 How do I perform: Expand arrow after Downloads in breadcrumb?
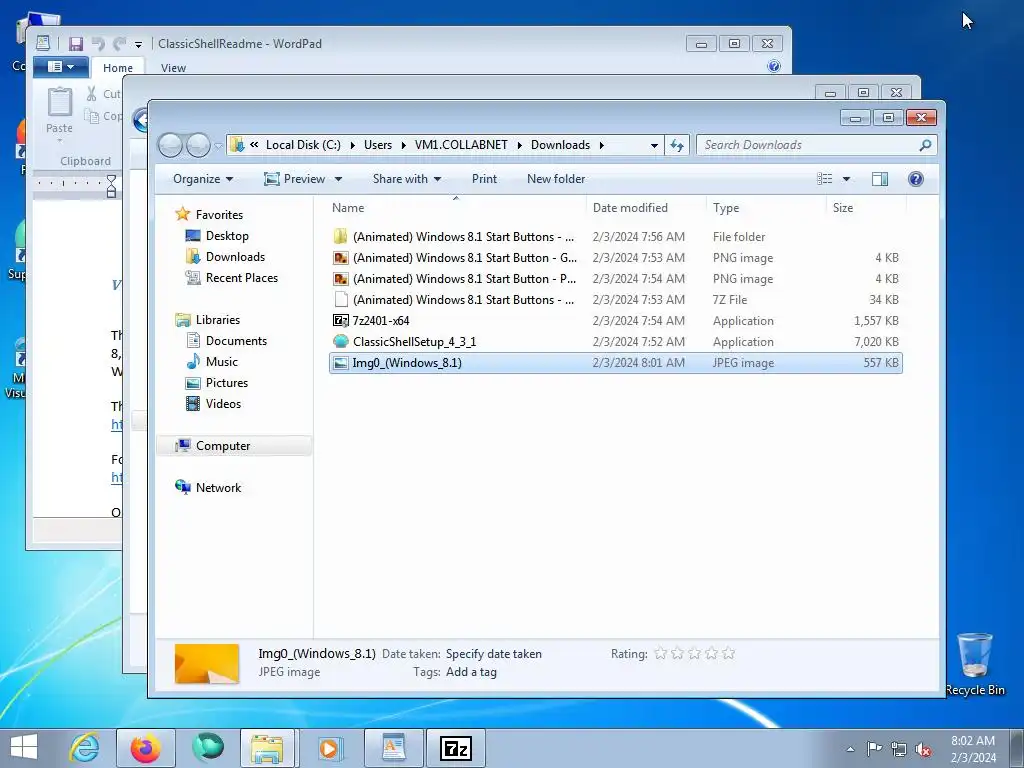click(x=601, y=145)
